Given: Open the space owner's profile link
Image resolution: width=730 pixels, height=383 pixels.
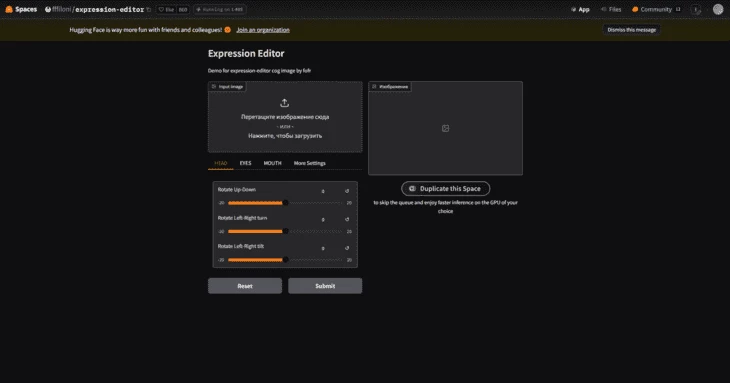Looking at the screenshot, I should coord(61,9).
